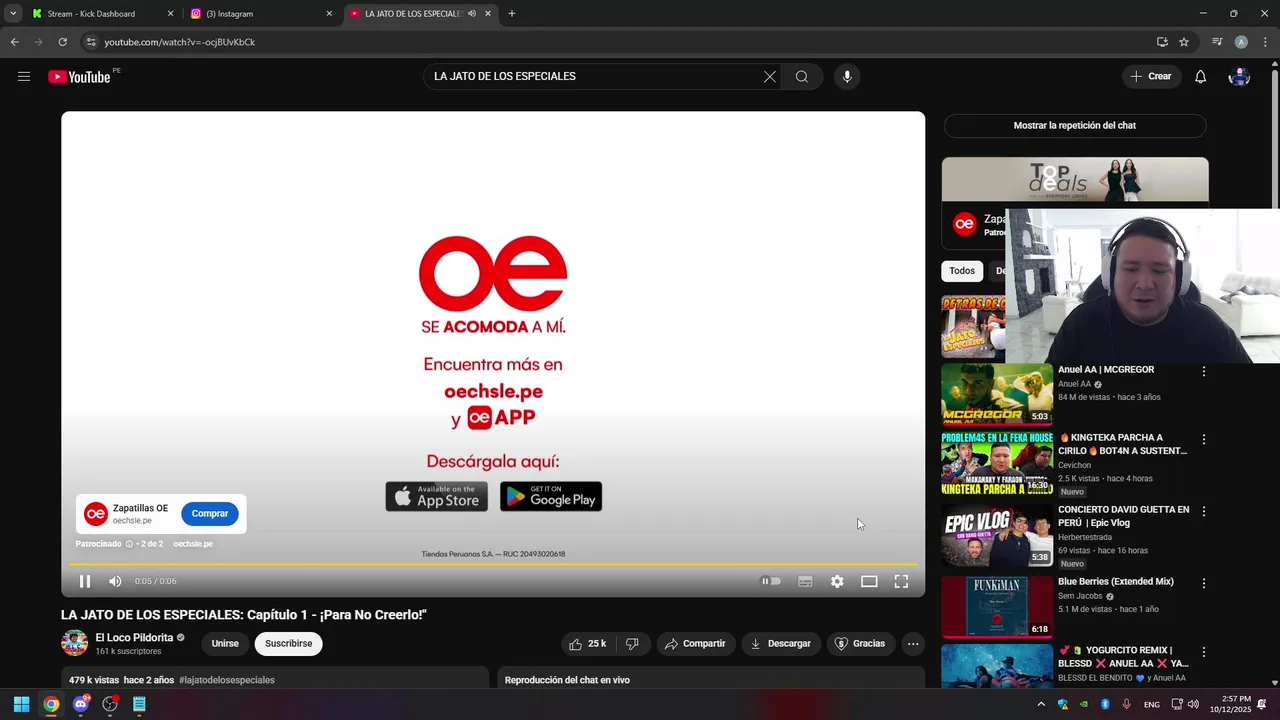Click the video progress bar
The image size is (1280, 720).
tap(493, 564)
